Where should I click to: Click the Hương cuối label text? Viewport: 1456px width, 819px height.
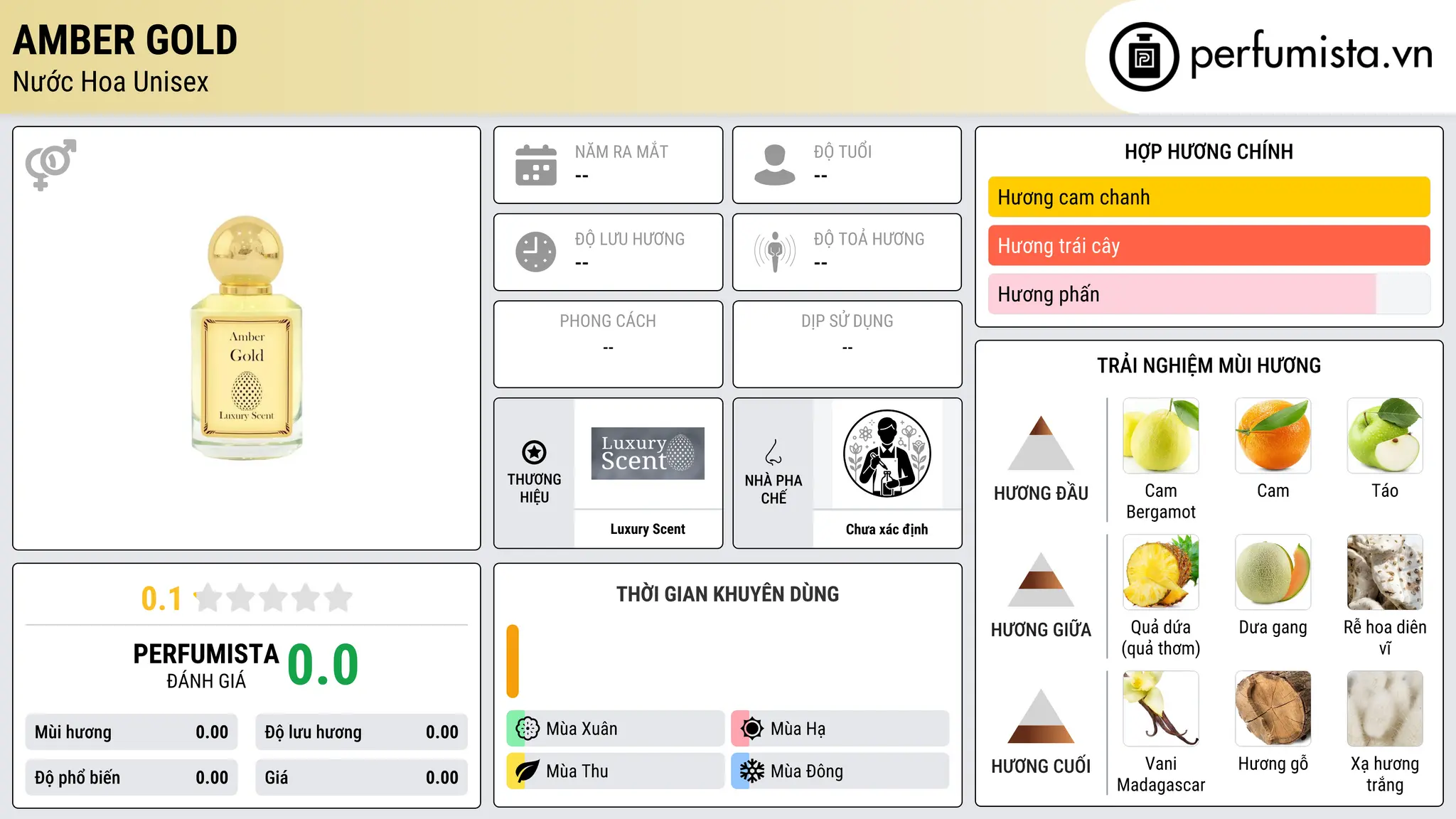pos(1041,766)
